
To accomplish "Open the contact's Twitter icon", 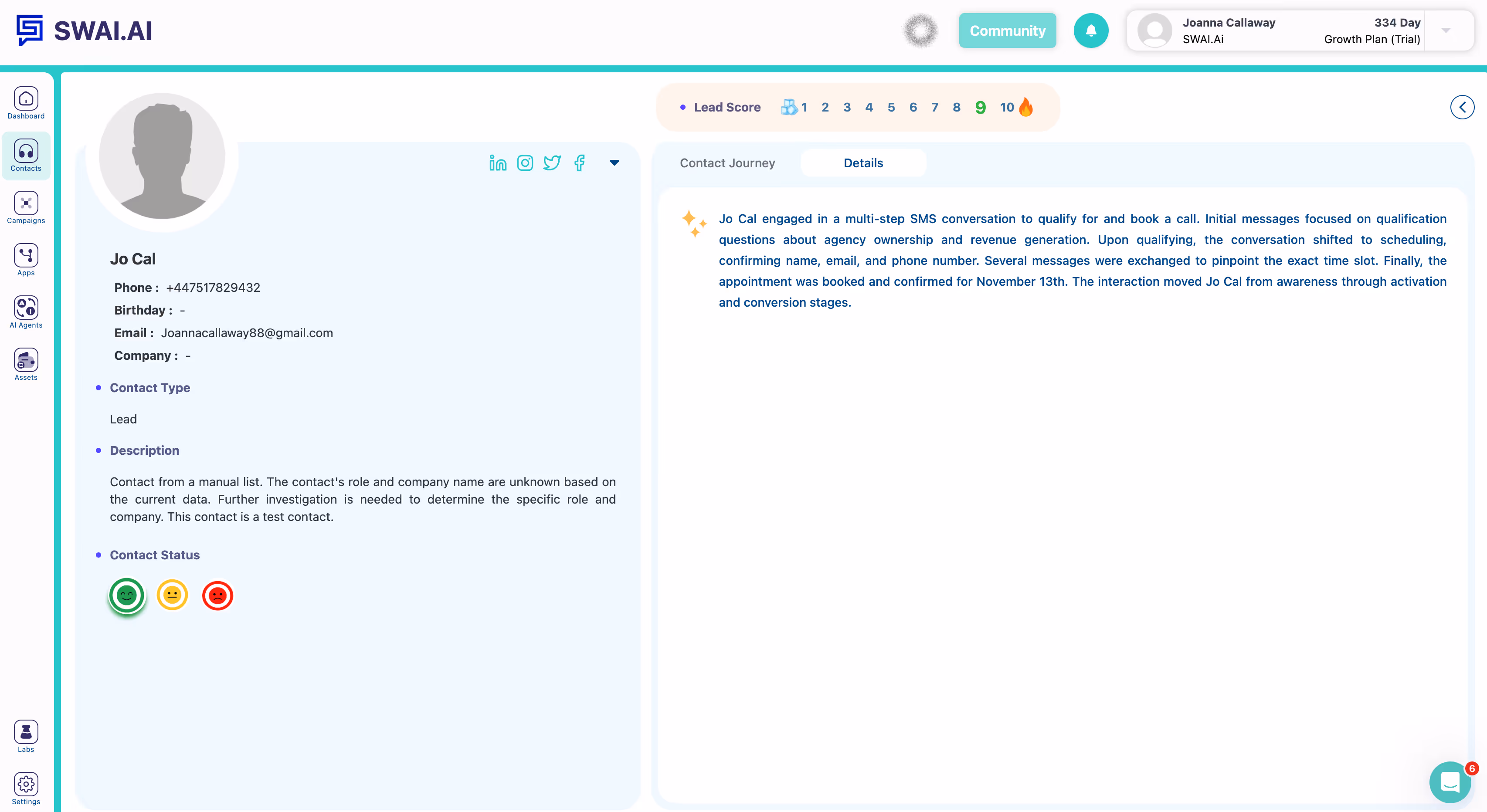I will [552, 163].
